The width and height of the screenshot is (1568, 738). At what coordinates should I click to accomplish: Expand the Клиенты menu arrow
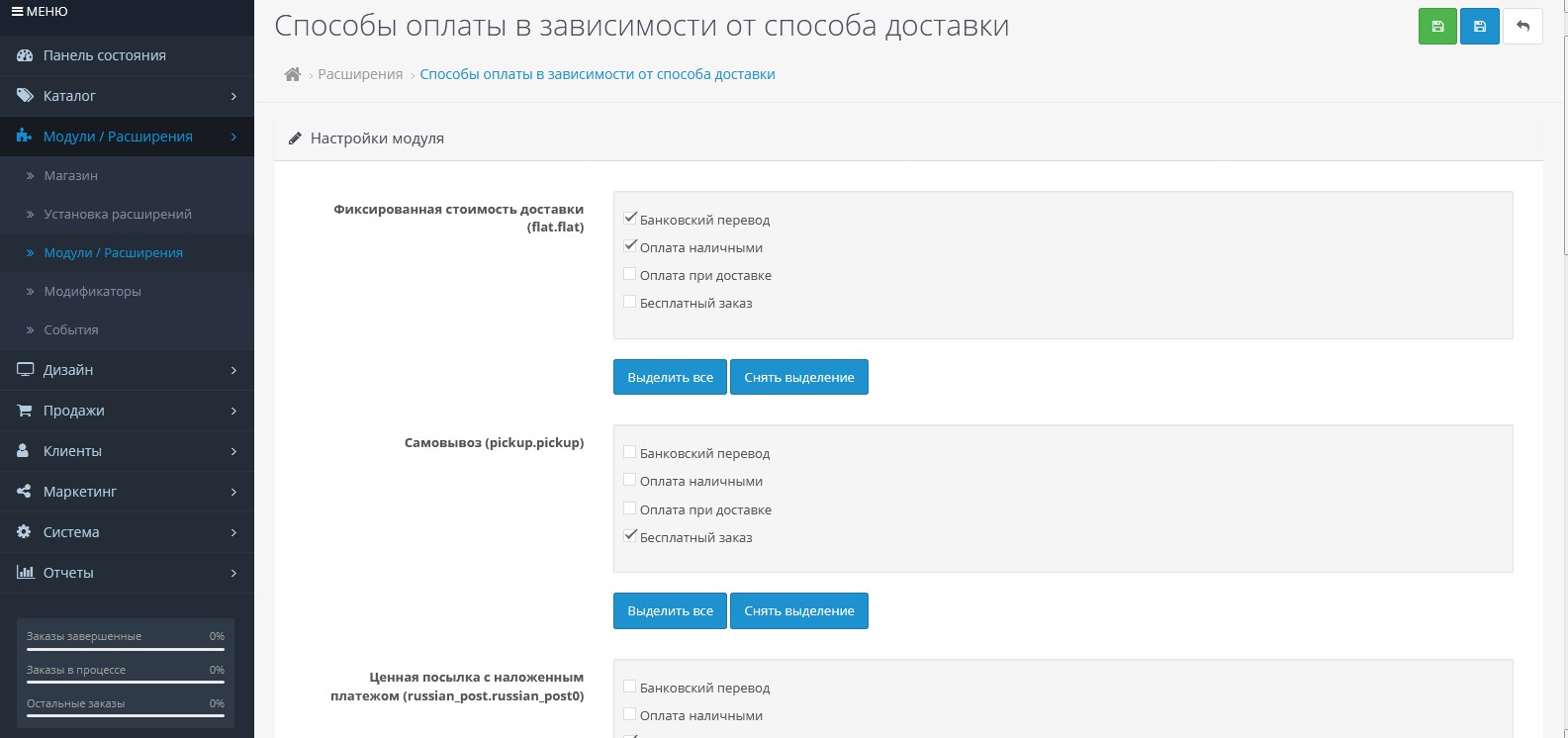[x=233, y=451]
